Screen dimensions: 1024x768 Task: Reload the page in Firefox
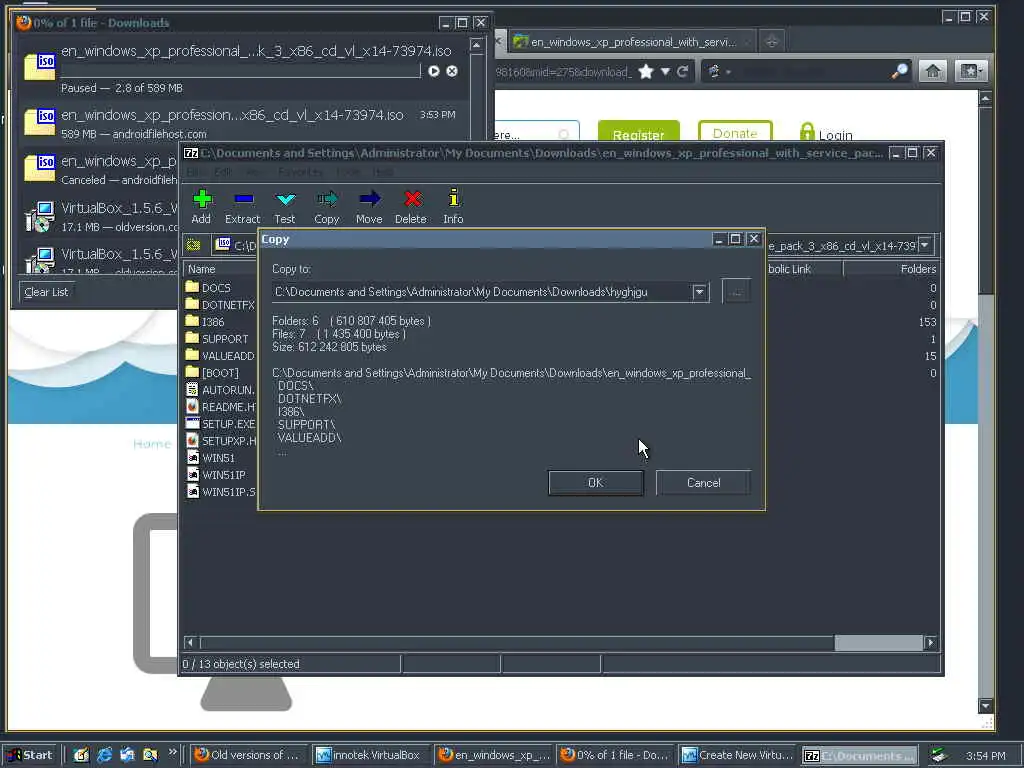pyautogui.click(x=682, y=71)
